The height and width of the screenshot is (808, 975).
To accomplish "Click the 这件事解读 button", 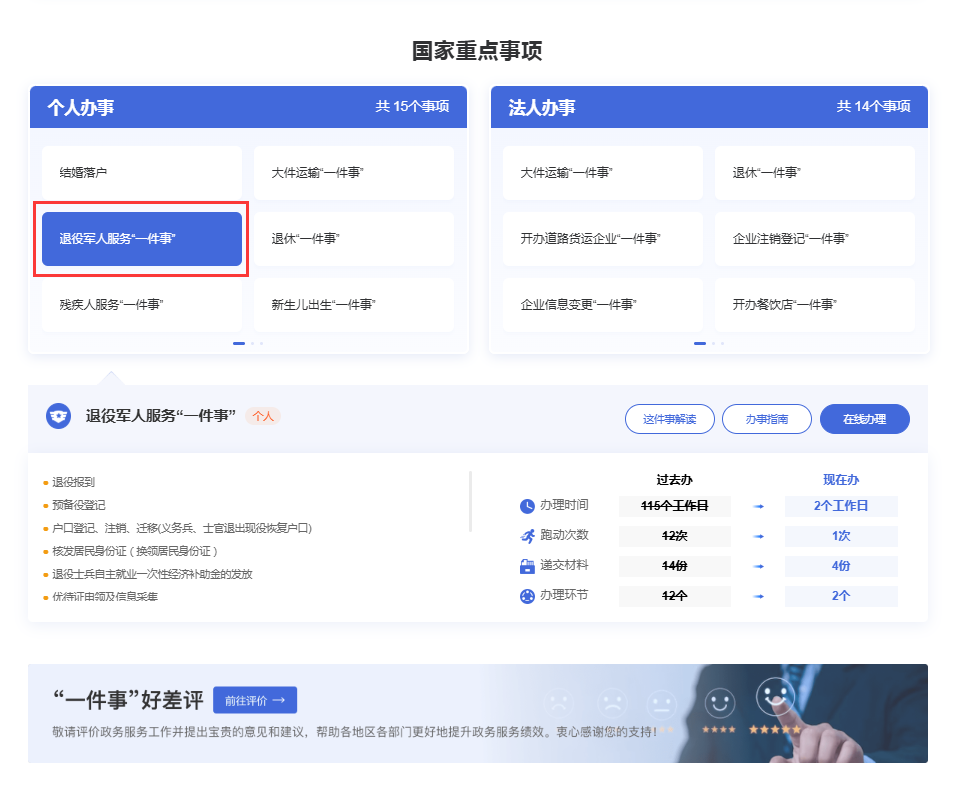I will click(669, 419).
